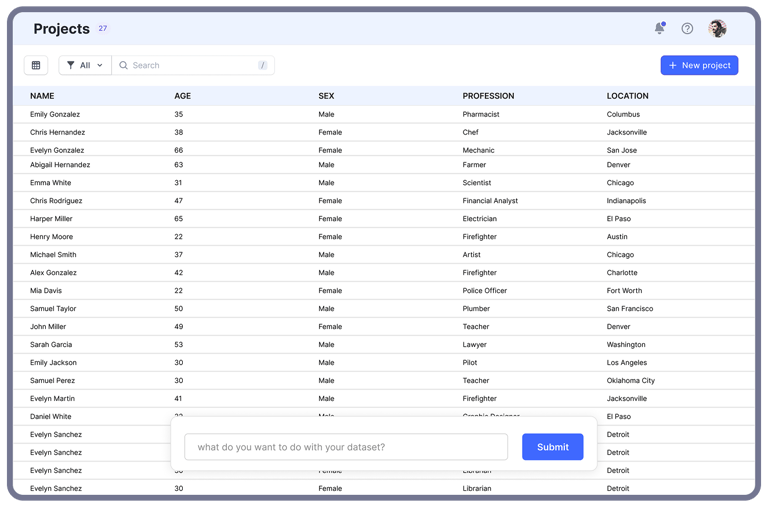Image resolution: width=768 pixels, height=507 pixels.
Task: Sort by the AGE column header
Action: tap(182, 96)
